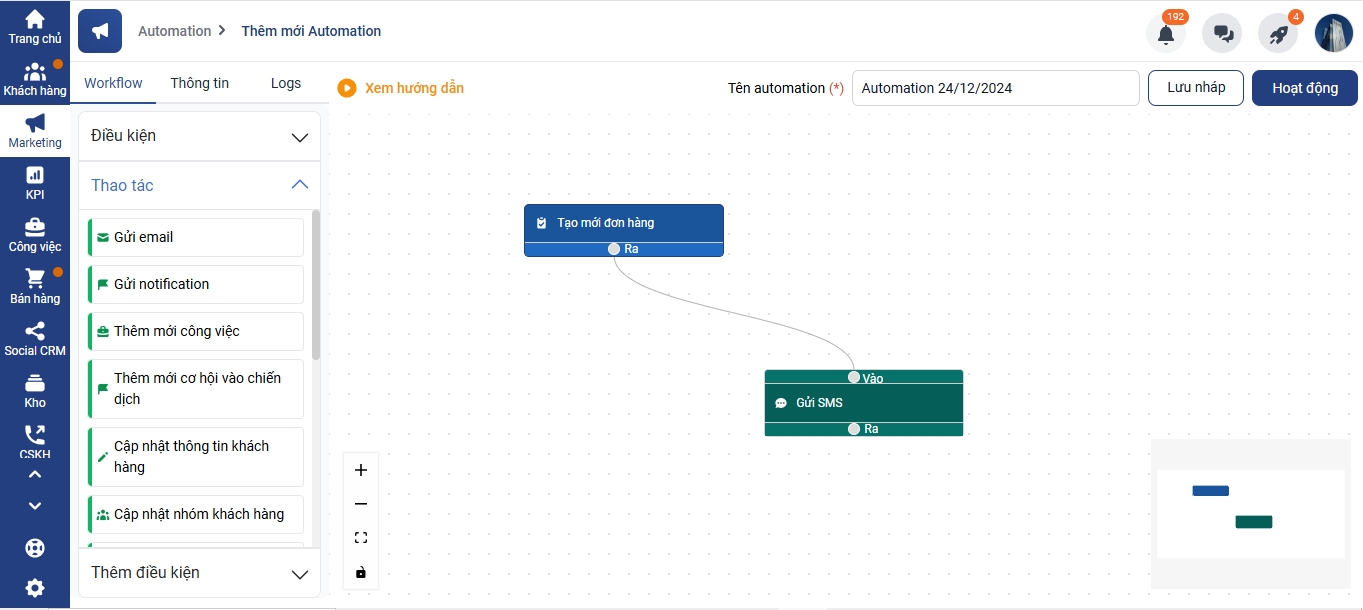Click the Tên automation input field
The width and height of the screenshot is (1363, 610).
pos(995,88)
